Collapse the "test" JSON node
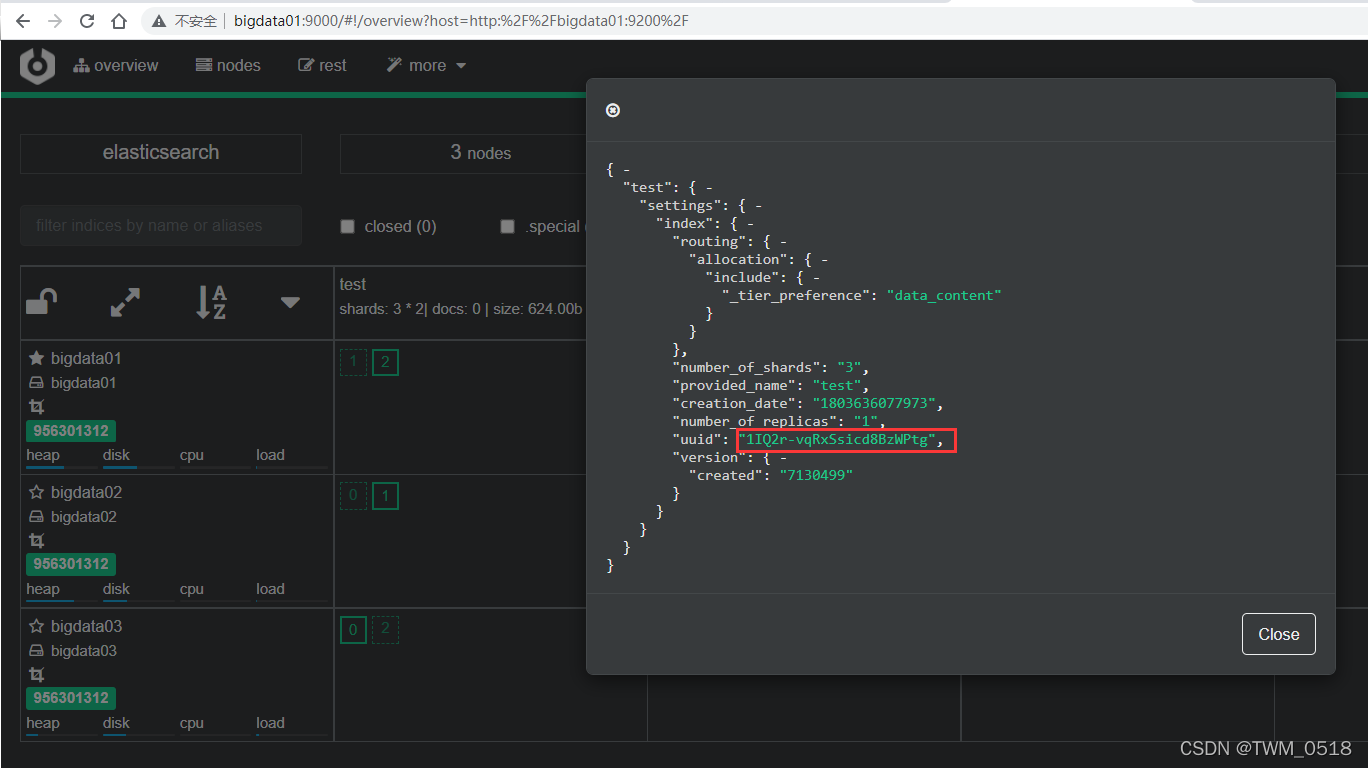 708,187
